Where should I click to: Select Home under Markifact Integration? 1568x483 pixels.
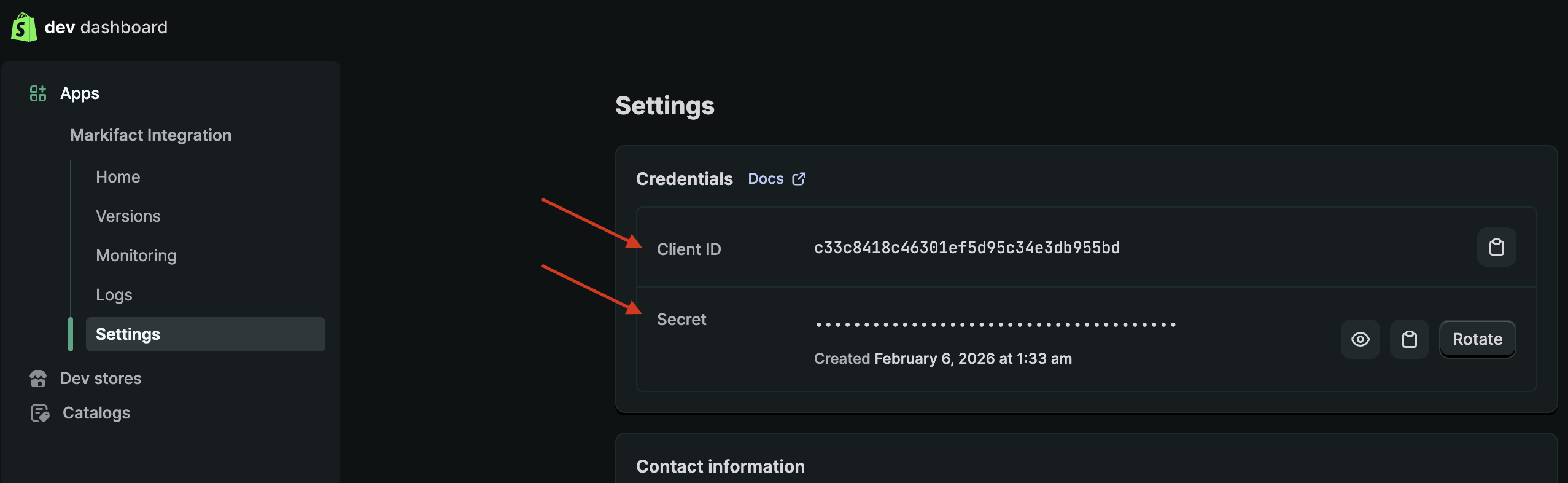(x=117, y=176)
